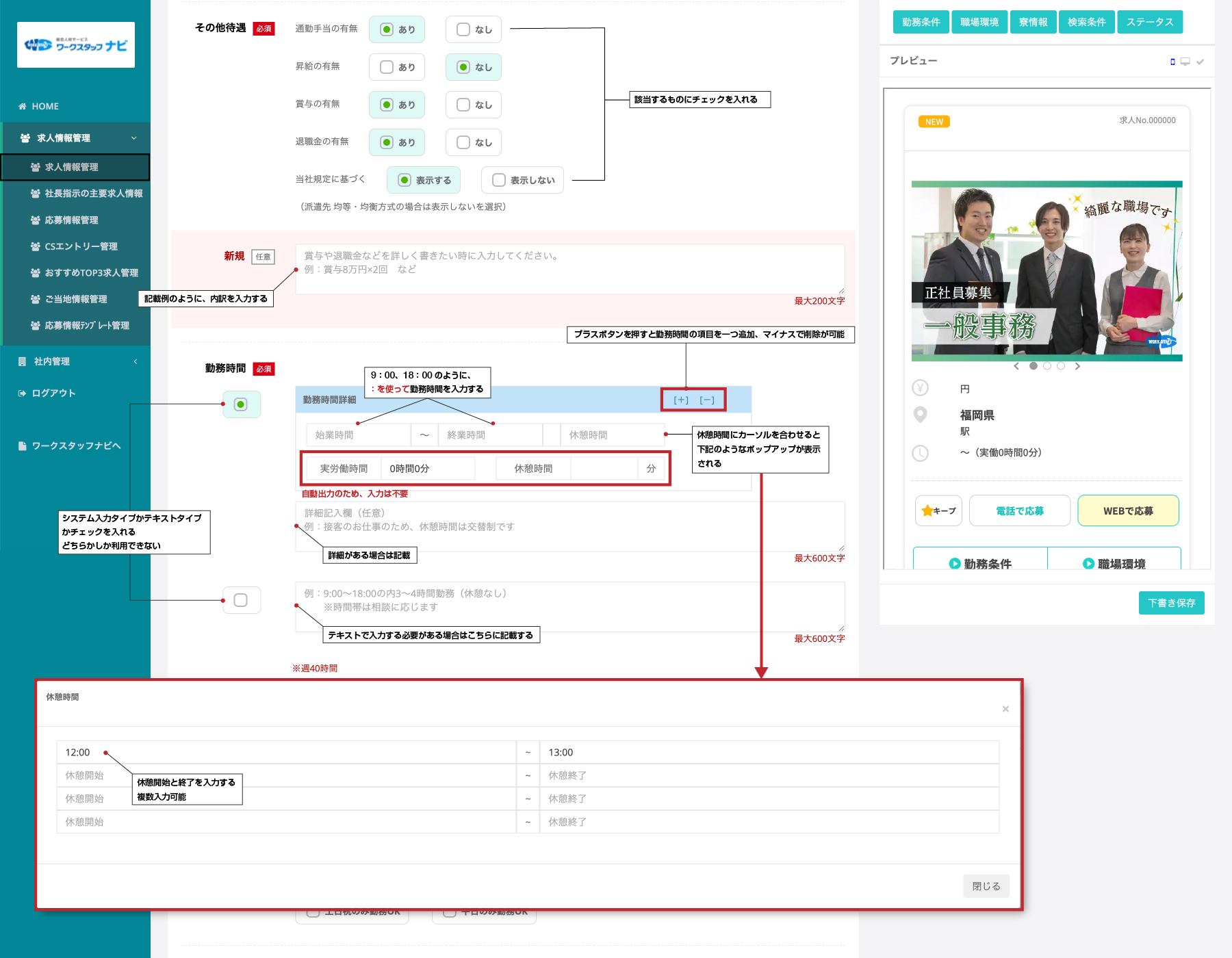This screenshot has width=1232, height=958.
Task: Go to previous preview image with left arrow
Action: tap(1016, 366)
